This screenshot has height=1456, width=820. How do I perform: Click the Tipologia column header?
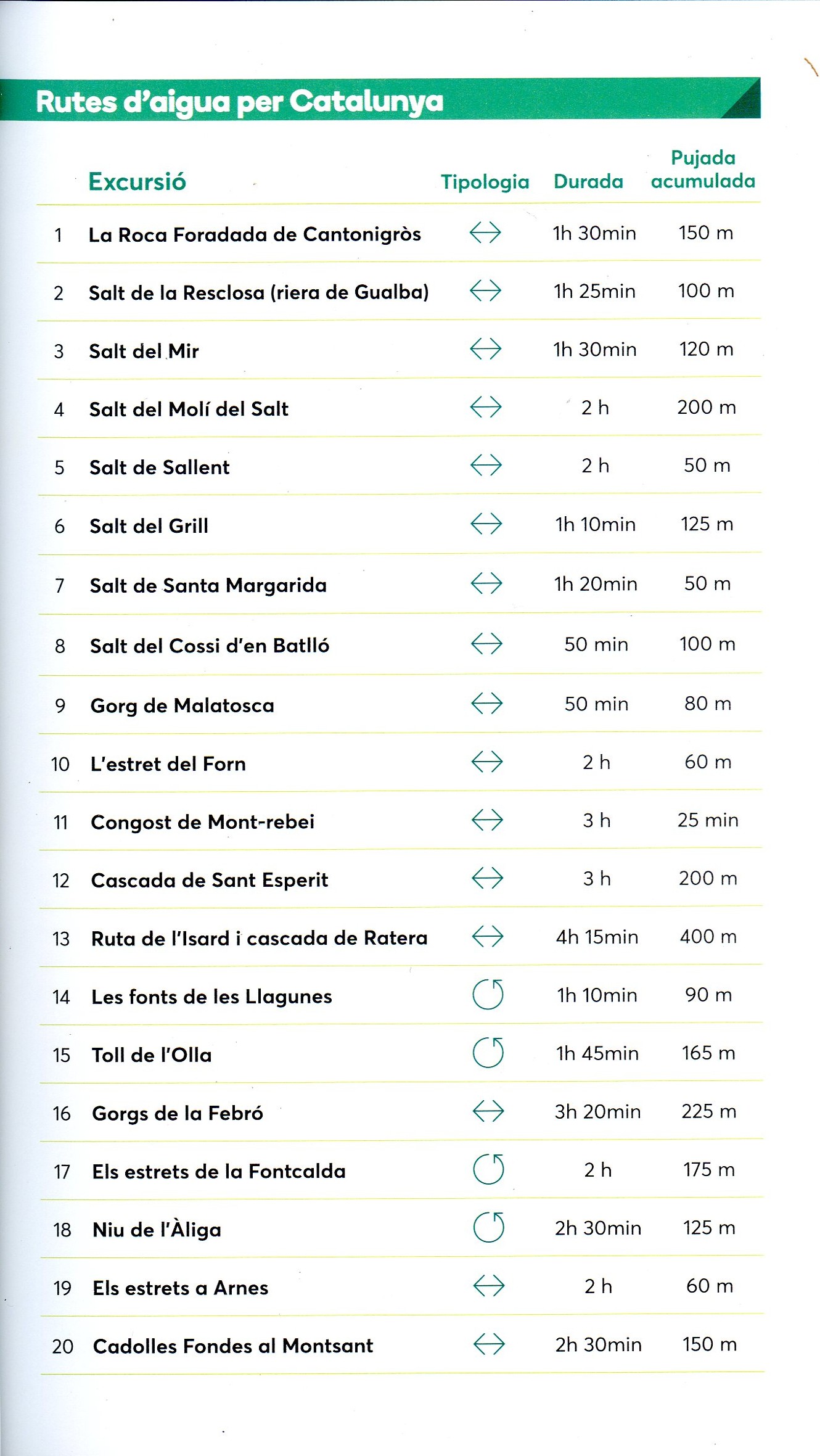[485, 182]
